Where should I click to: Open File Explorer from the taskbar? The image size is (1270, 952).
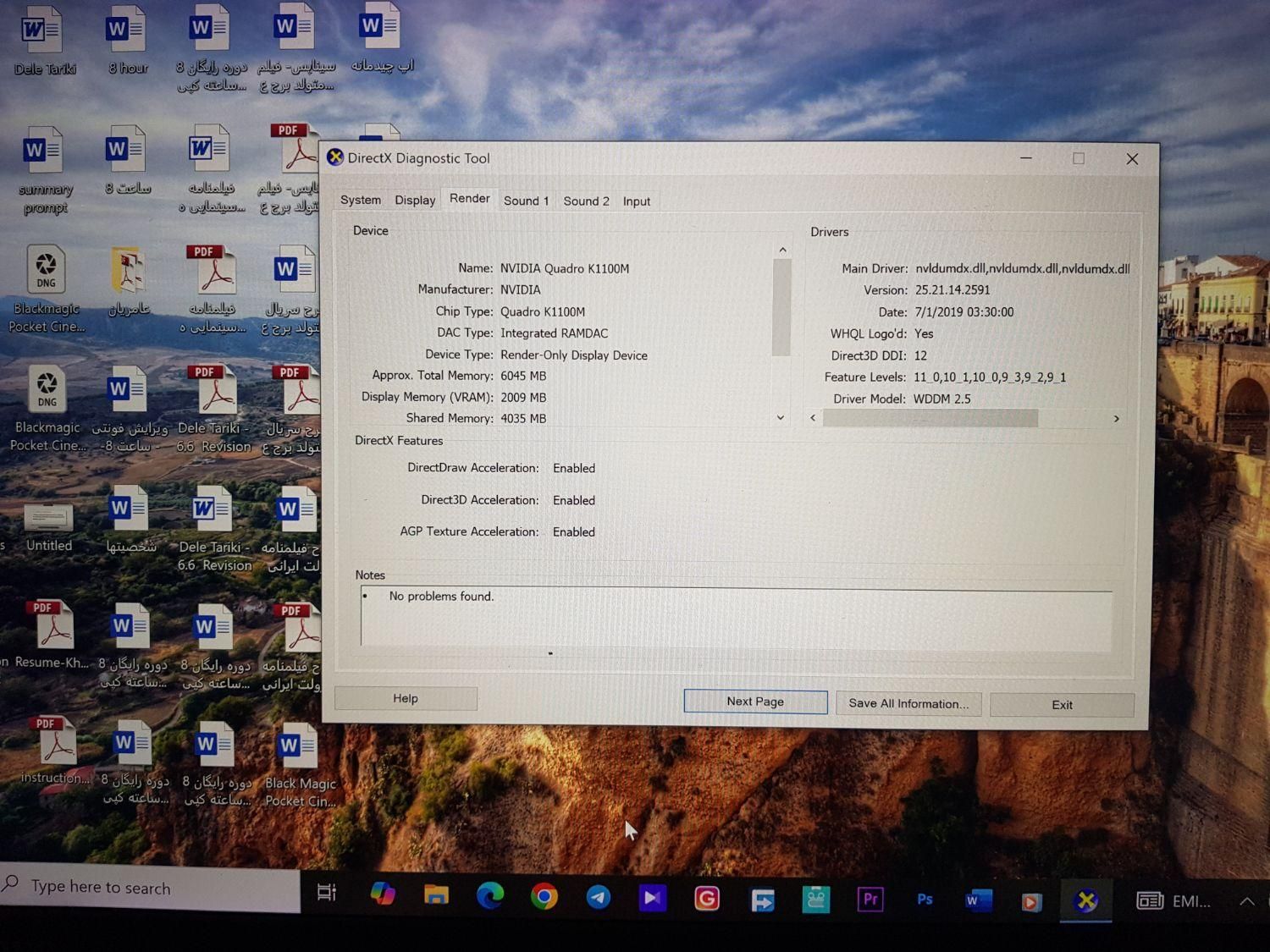click(x=436, y=894)
